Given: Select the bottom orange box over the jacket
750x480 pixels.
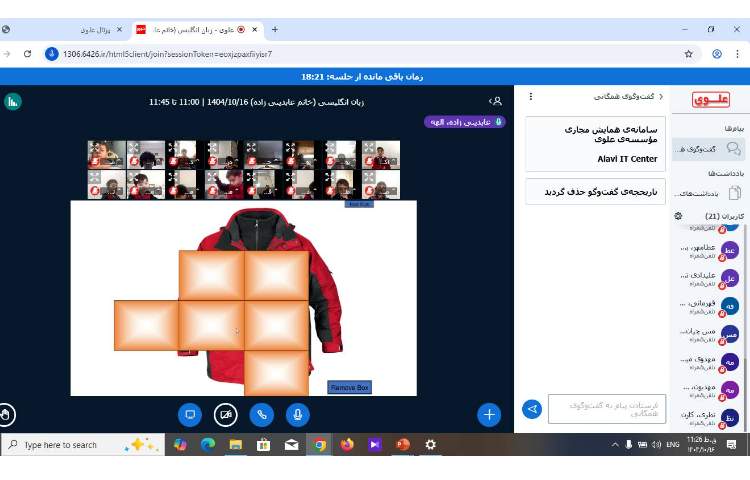Looking at the screenshot, I should click(x=276, y=373).
